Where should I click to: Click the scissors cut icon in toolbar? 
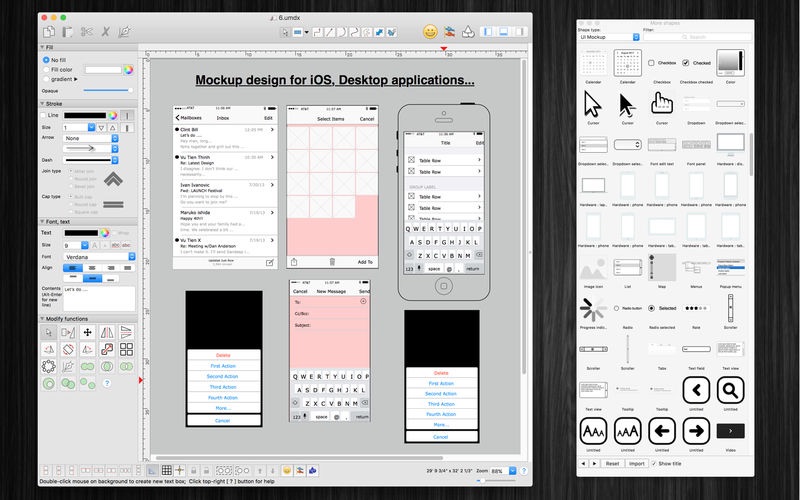(x=86, y=32)
